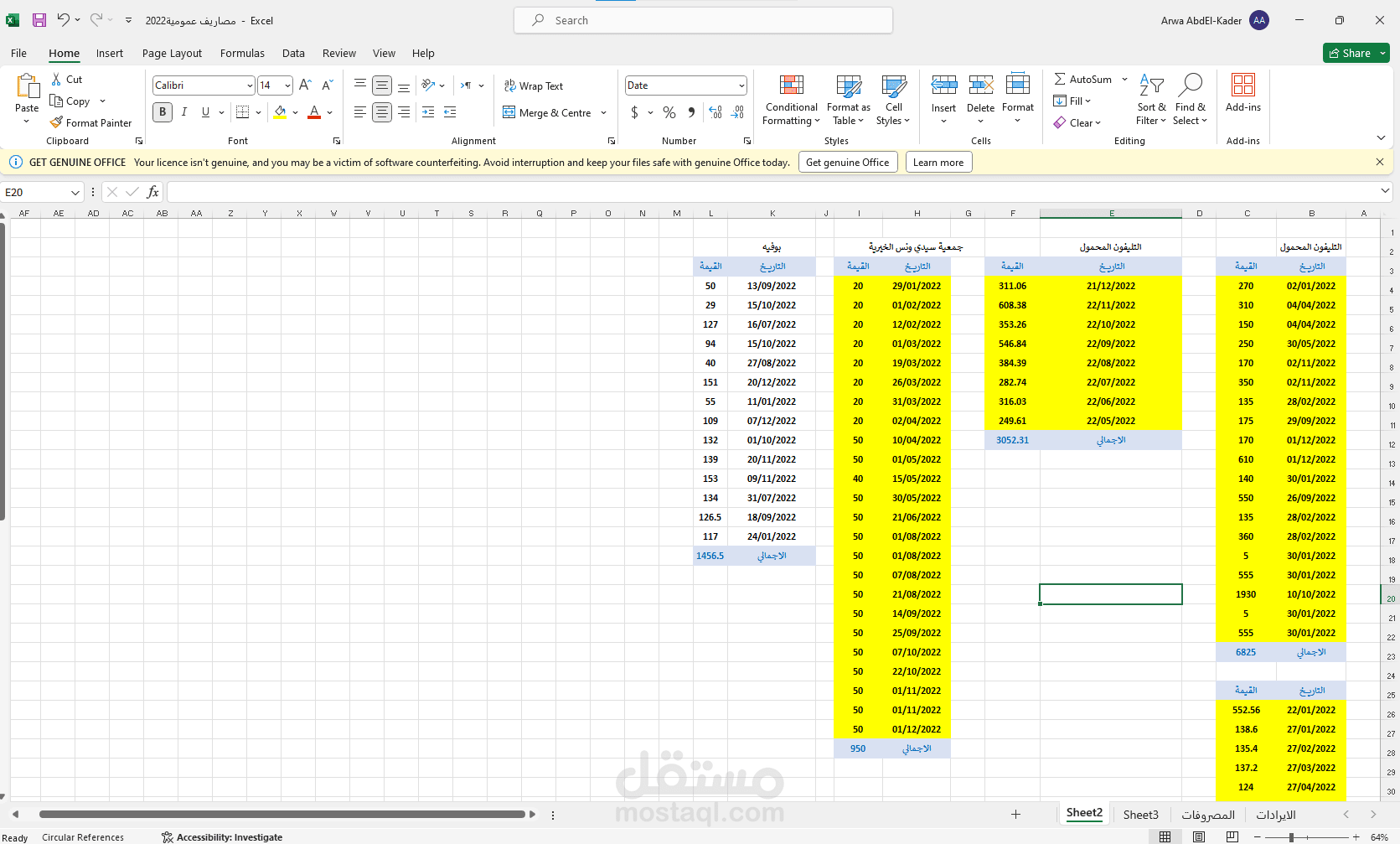The image size is (1400, 844).
Task: Click Accessibility: Investigate in status bar
Action: (x=222, y=837)
